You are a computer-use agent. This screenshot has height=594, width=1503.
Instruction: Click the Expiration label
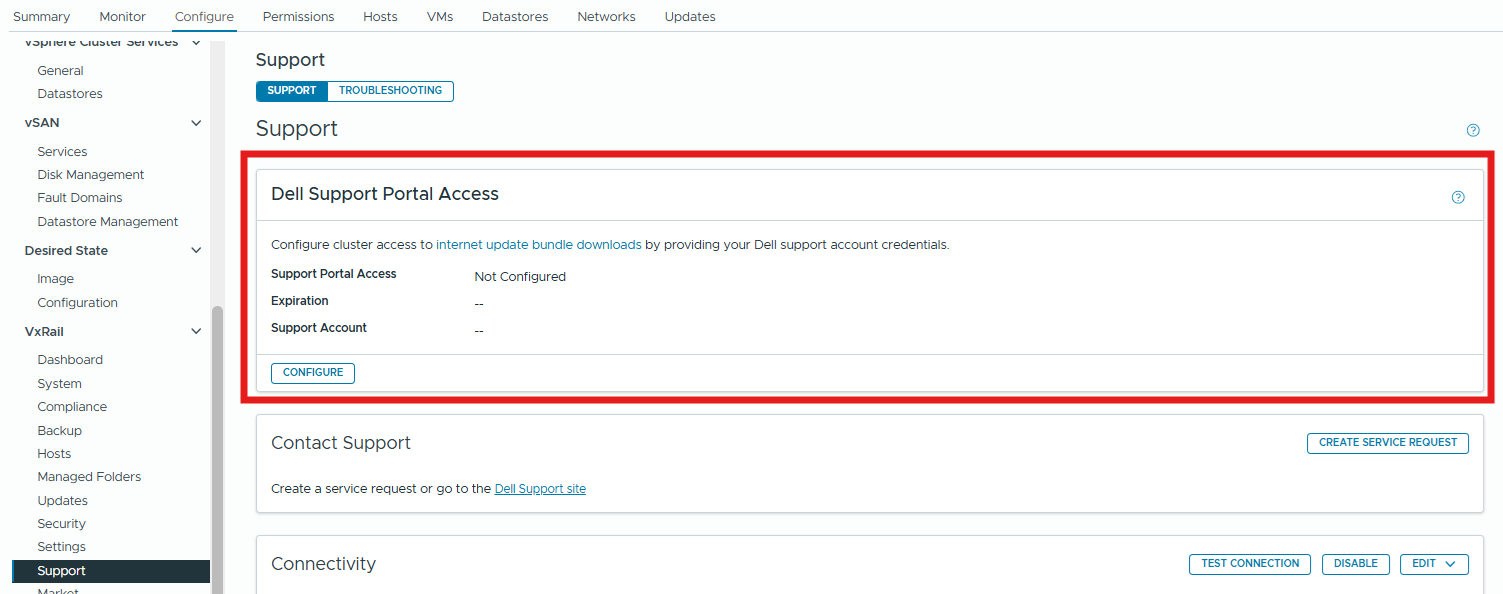pyautogui.click(x=300, y=301)
